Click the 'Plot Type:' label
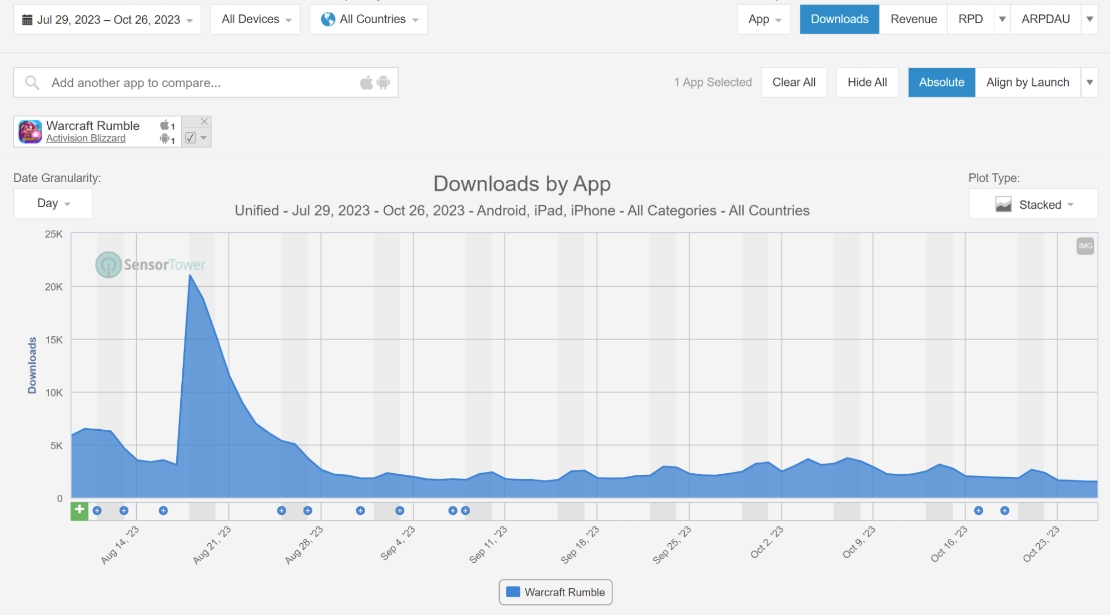1110x615 pixels. click(x=994, y=178)
